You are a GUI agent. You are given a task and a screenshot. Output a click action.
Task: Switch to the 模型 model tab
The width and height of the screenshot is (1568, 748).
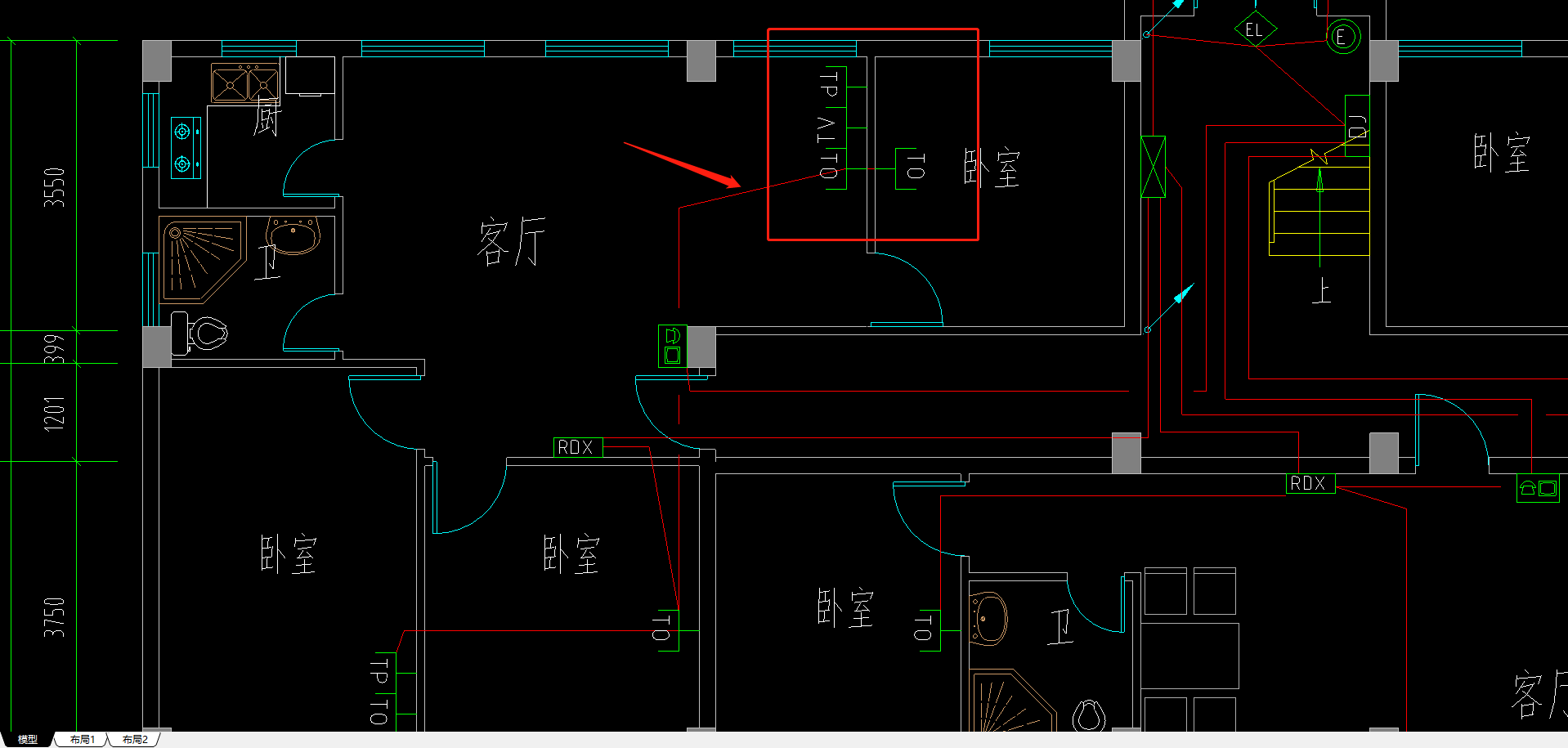[28, 739]
